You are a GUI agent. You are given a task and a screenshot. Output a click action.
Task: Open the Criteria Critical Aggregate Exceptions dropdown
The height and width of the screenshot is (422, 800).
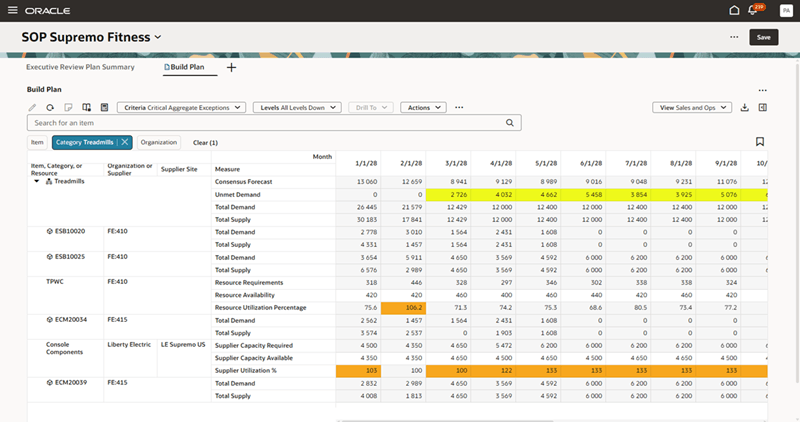pos(182,107)
